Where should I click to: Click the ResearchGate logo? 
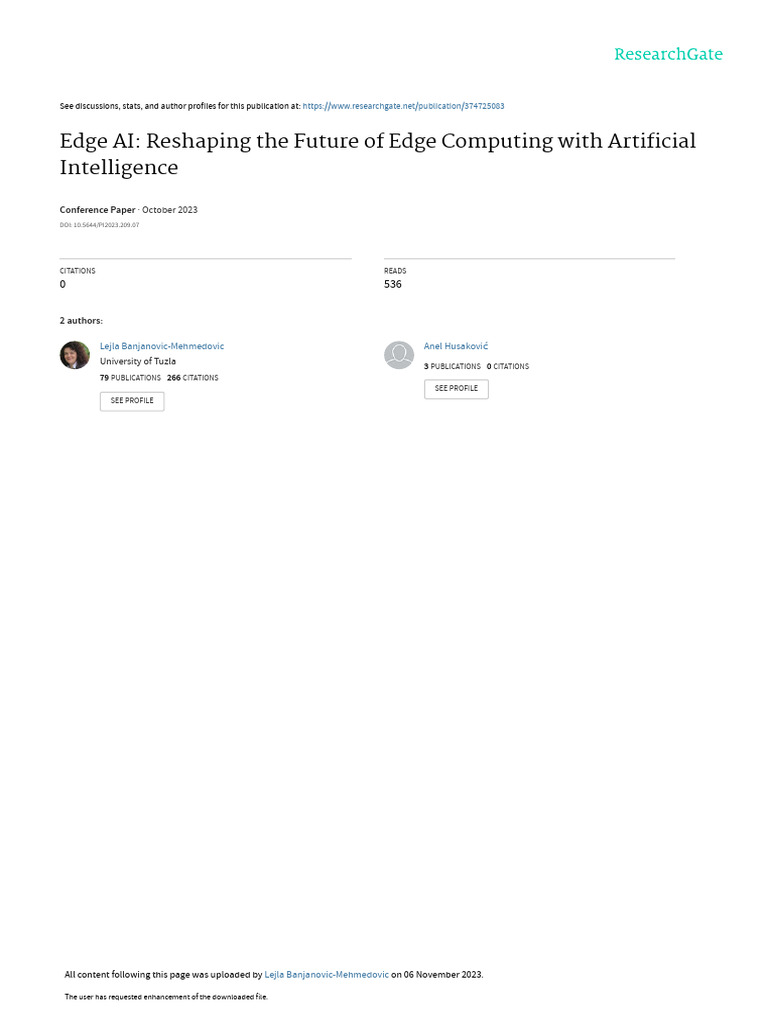(x=668, y=55)
